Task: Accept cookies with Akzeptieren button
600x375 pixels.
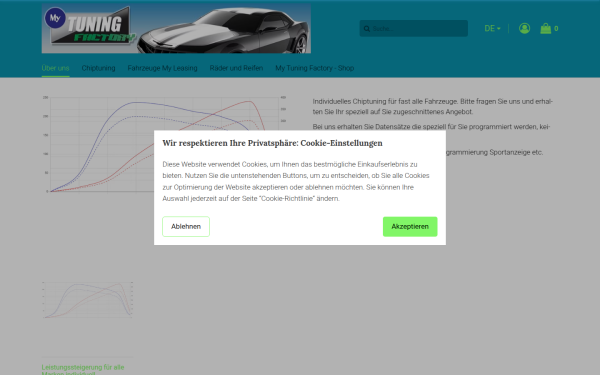Action: (x=410, y=227)
